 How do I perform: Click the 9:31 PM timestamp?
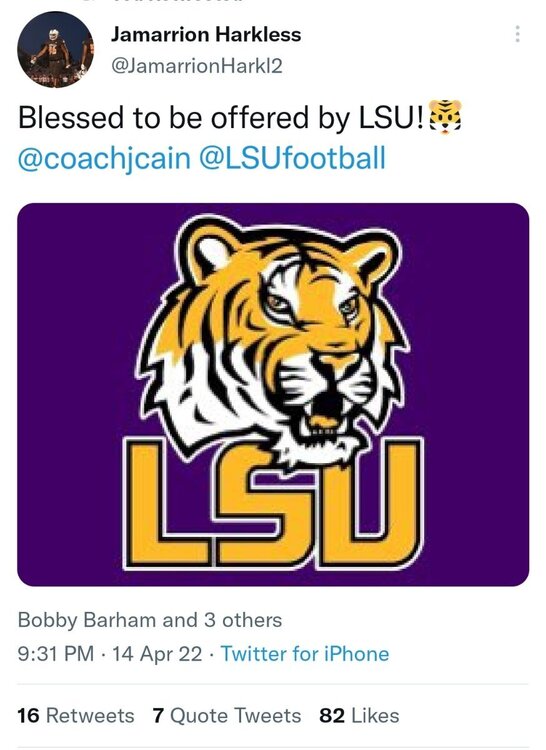[55, 654]
